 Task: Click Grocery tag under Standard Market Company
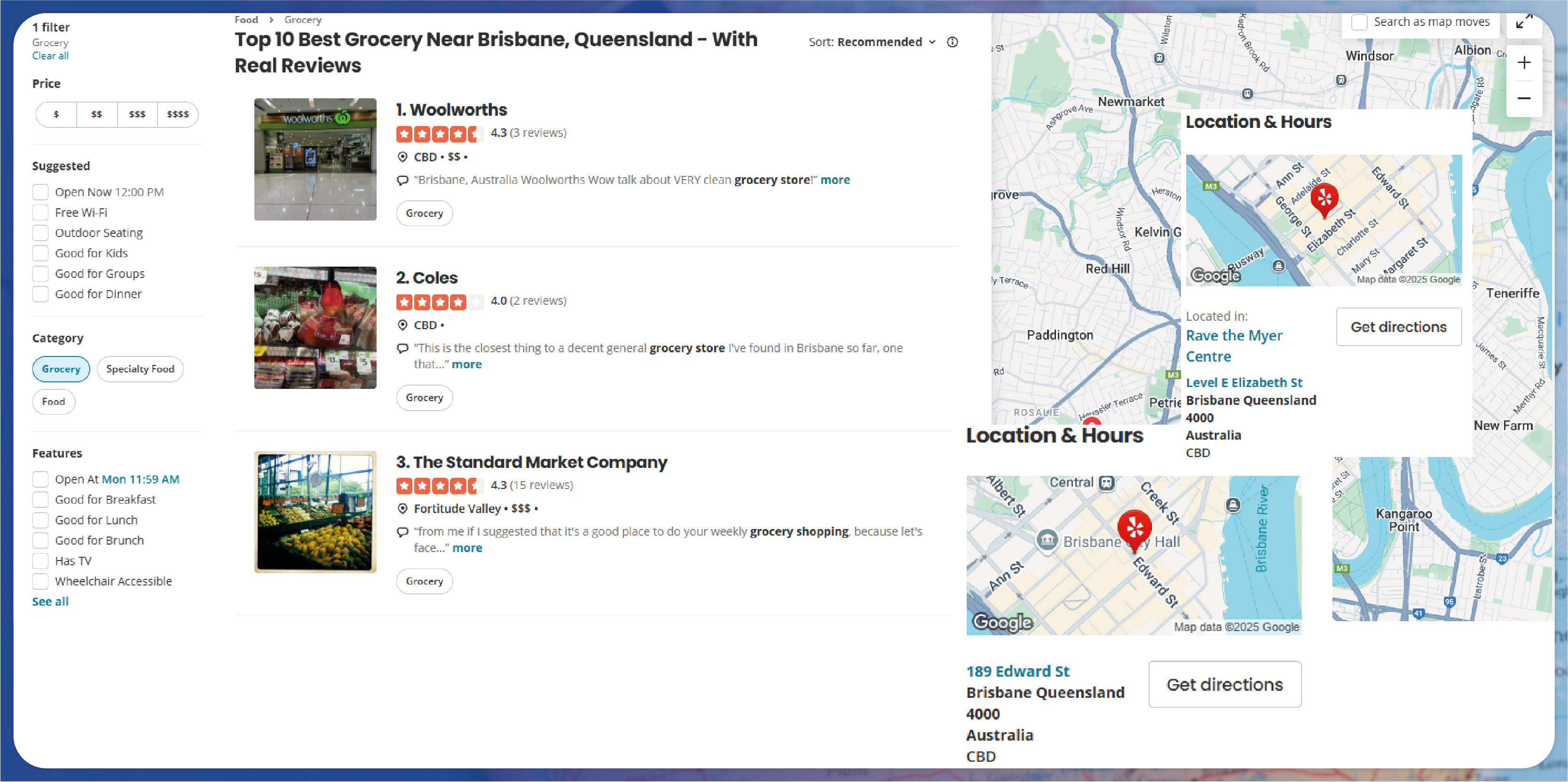pos(424,582)
